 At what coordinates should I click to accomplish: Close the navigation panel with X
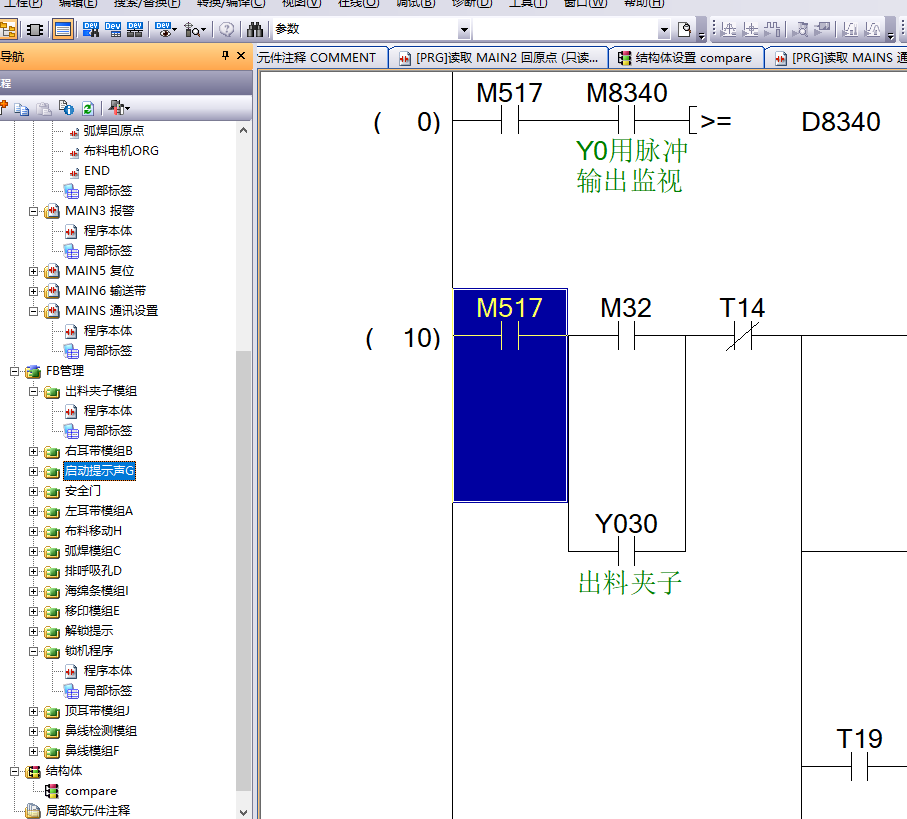pyautogui.click(x=241, y=57)
